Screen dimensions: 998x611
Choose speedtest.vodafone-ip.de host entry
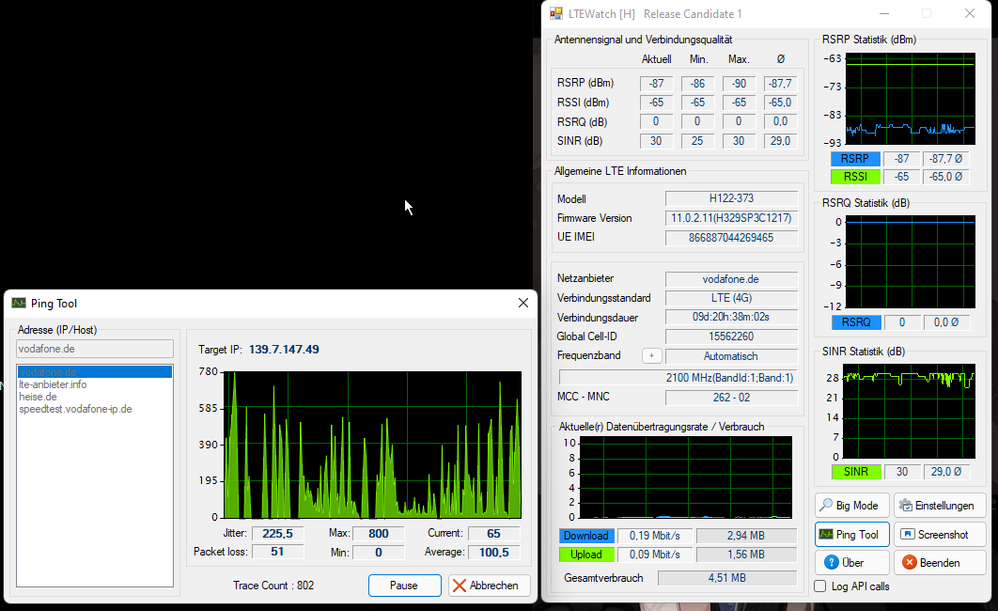click(x=75, y=409)
